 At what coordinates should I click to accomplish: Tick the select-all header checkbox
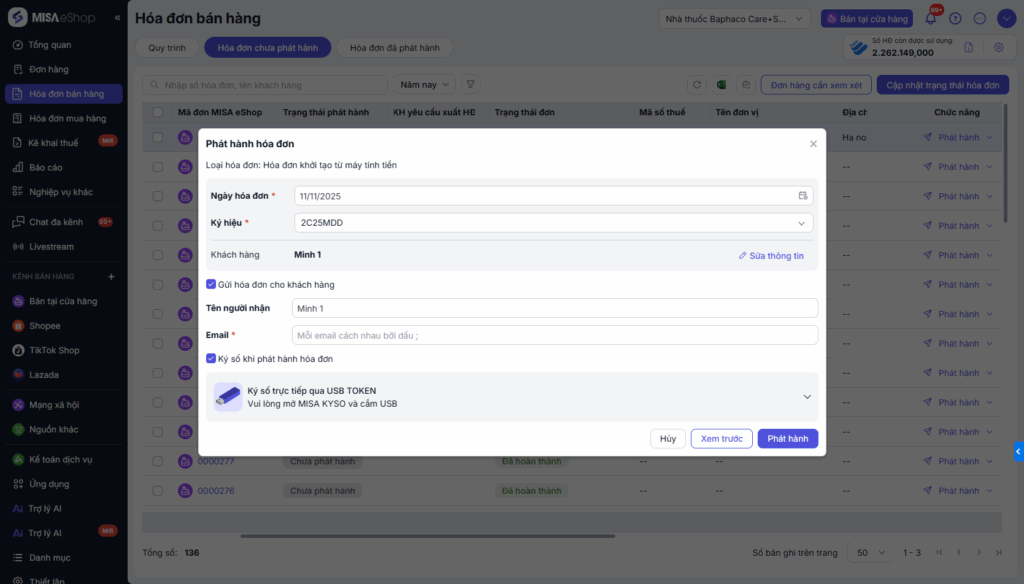coord(157,112)
